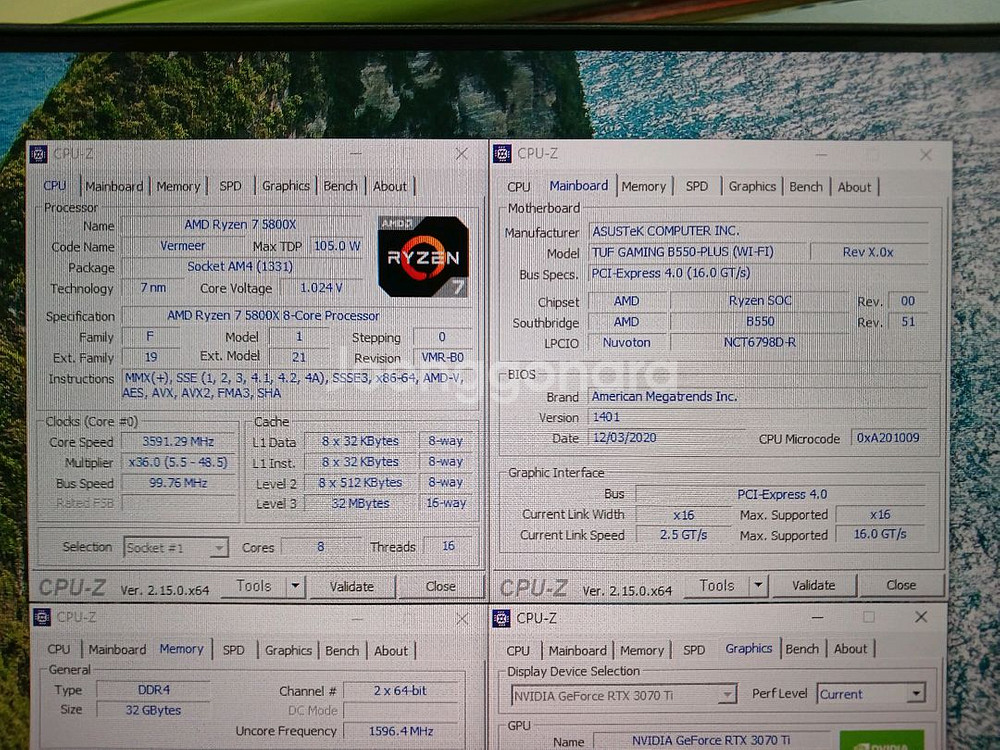Open the About tab in the Graphics window

[x=850, y=649]
